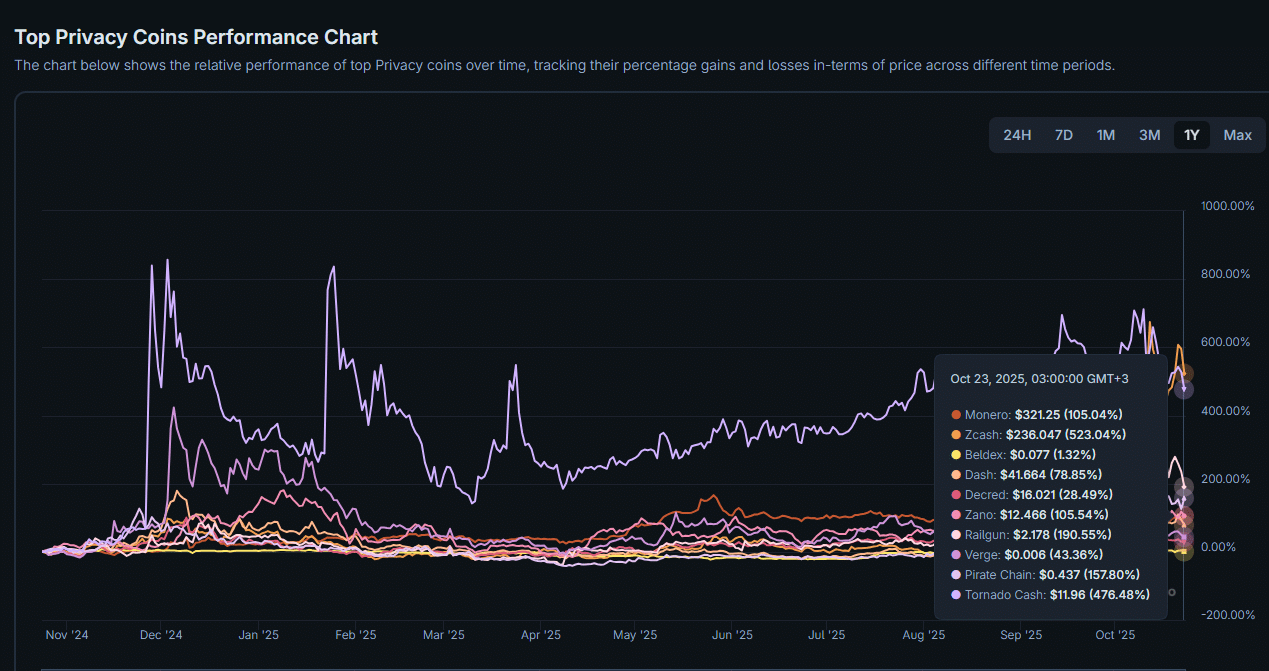Click the active 1Y range button
Viewport: 1269px width, 671px height.
coord(1192,135)
